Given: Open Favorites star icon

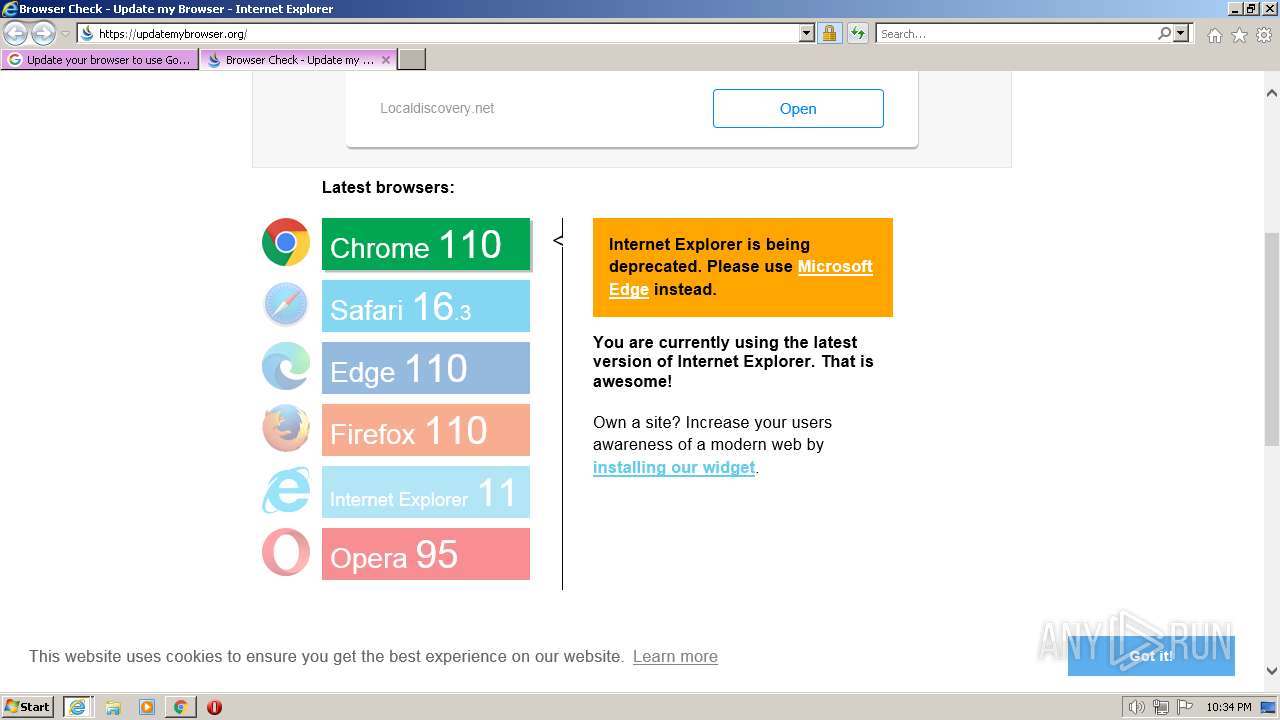Looking at the screenshot, I should [1239, 35].
